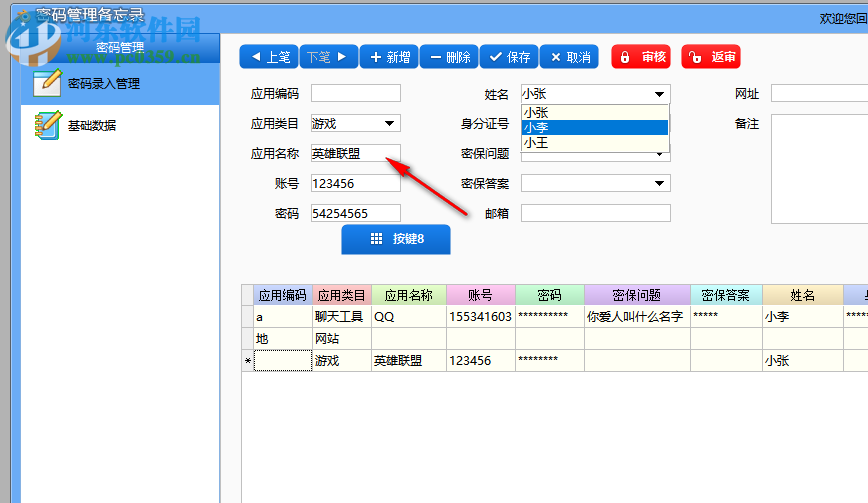Select the row header of row a
Image resolution: width=868 pixels, height=503 pixels.
click(x=247, y=317)
